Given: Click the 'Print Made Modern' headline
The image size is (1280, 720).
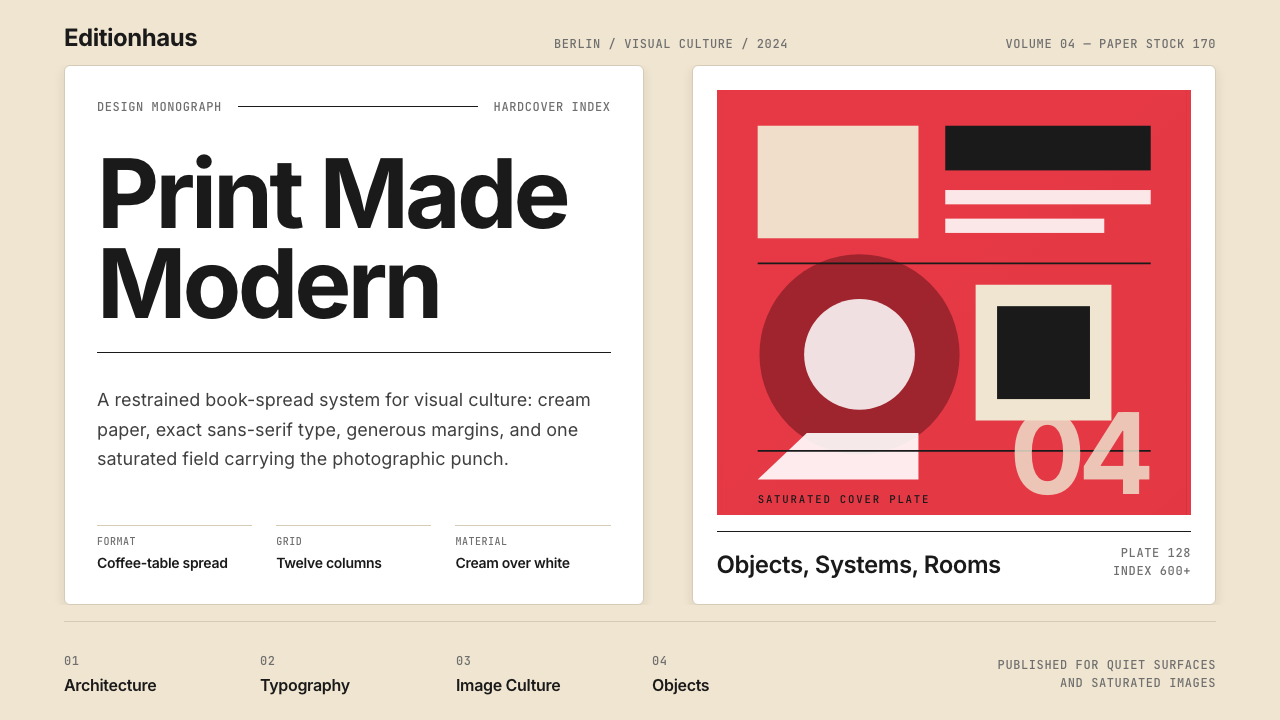Looking at the screenshot, I should [333, 238].
